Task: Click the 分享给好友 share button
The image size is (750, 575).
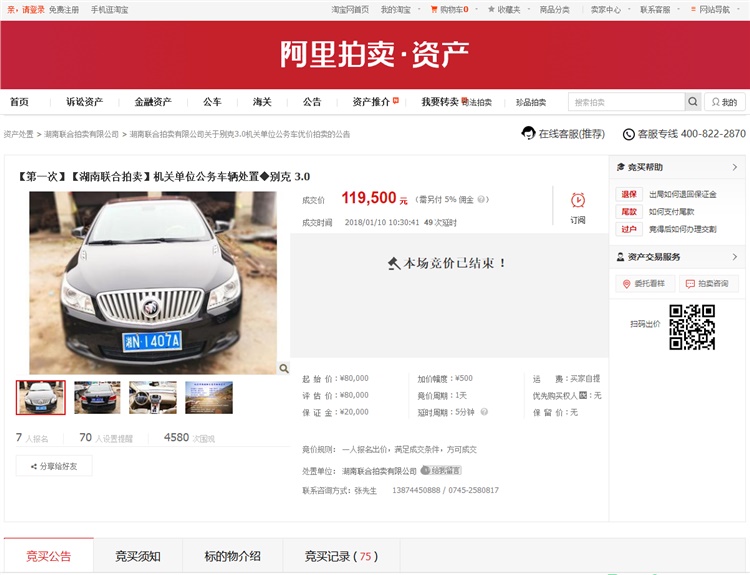Action: pos(54,466)
